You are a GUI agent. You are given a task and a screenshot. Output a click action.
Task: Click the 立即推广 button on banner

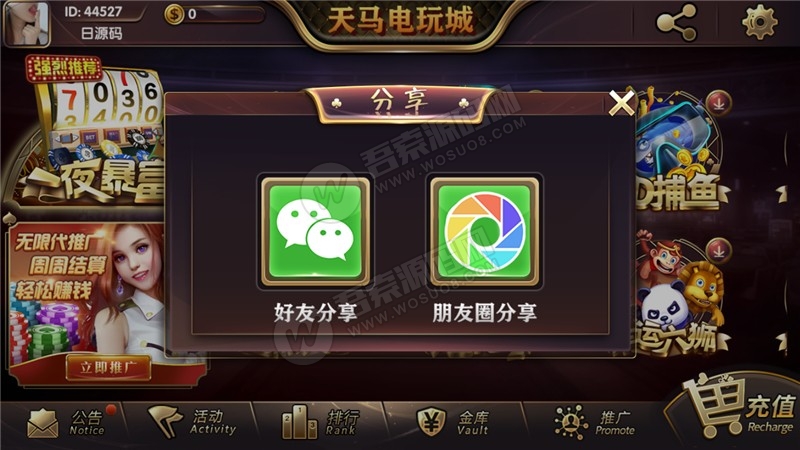pos(108,367)
